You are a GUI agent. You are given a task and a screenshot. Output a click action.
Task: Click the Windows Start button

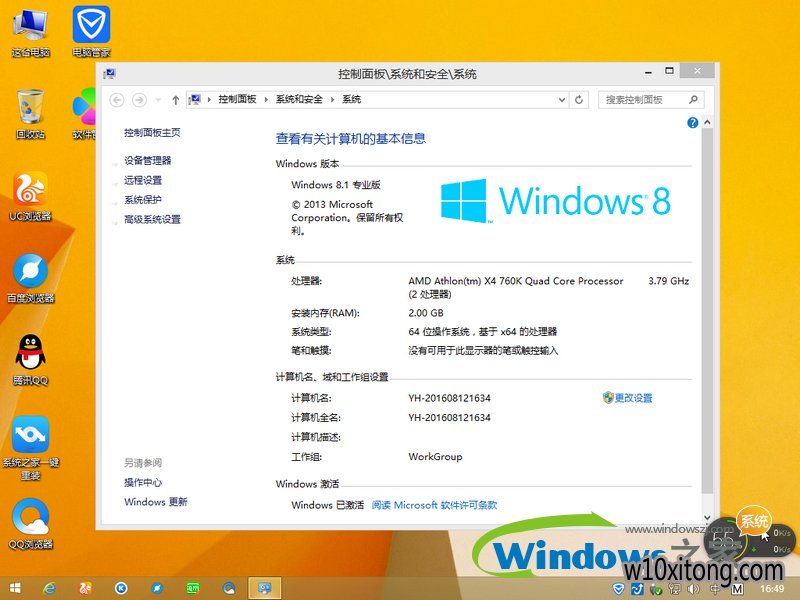click(14, 588)
